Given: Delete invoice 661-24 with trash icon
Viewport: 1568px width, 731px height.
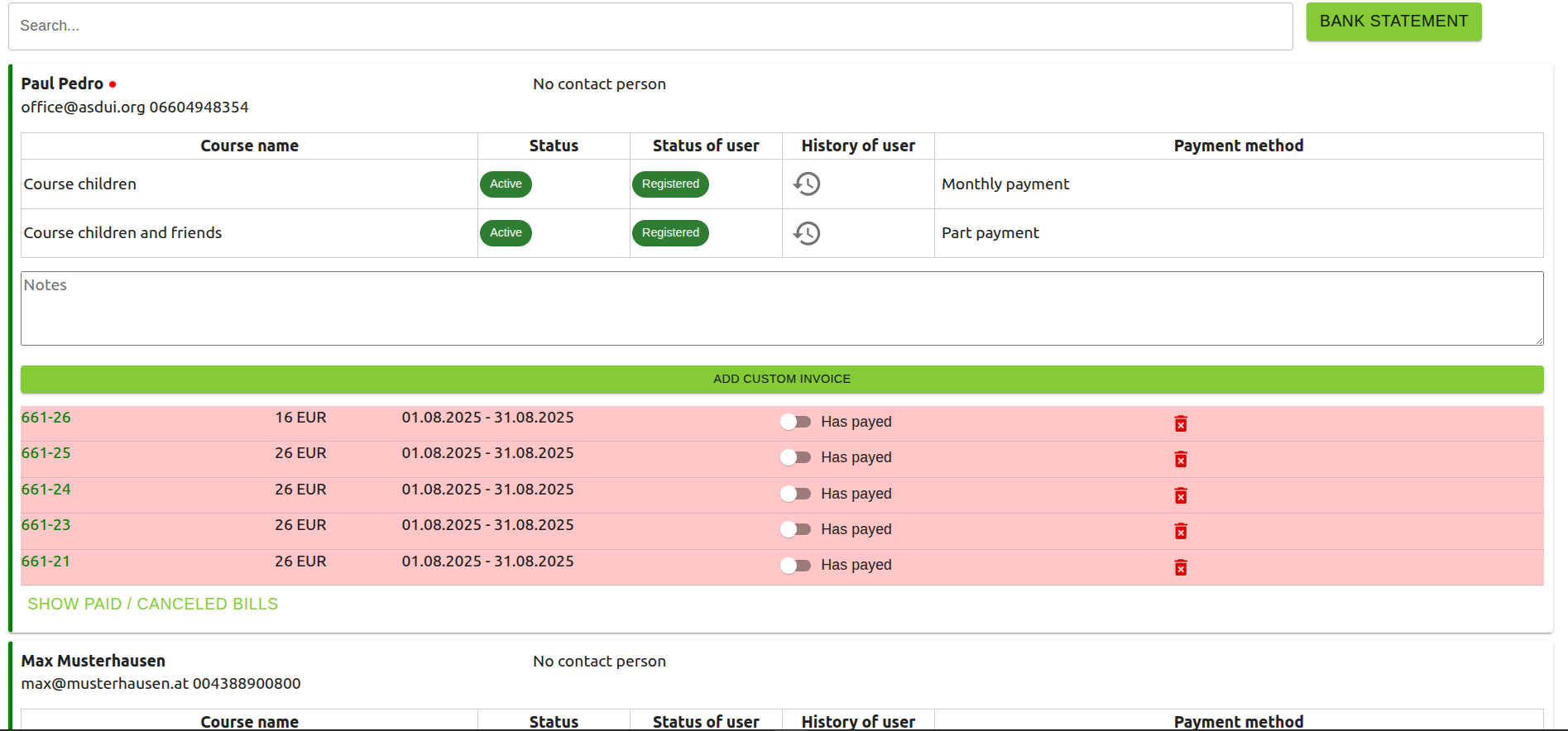Looking at the screenshot, I should 1181,495.
